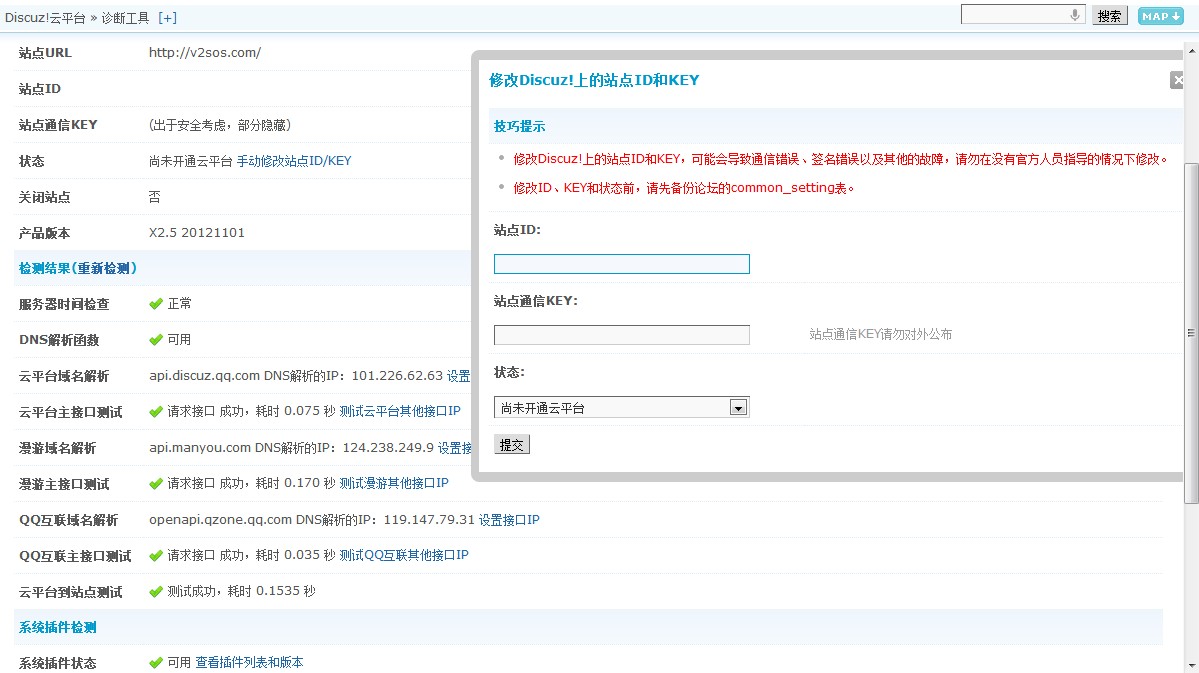
Task: Click the 站点通信KEY input field in the dialog
Action: point(622,335)
